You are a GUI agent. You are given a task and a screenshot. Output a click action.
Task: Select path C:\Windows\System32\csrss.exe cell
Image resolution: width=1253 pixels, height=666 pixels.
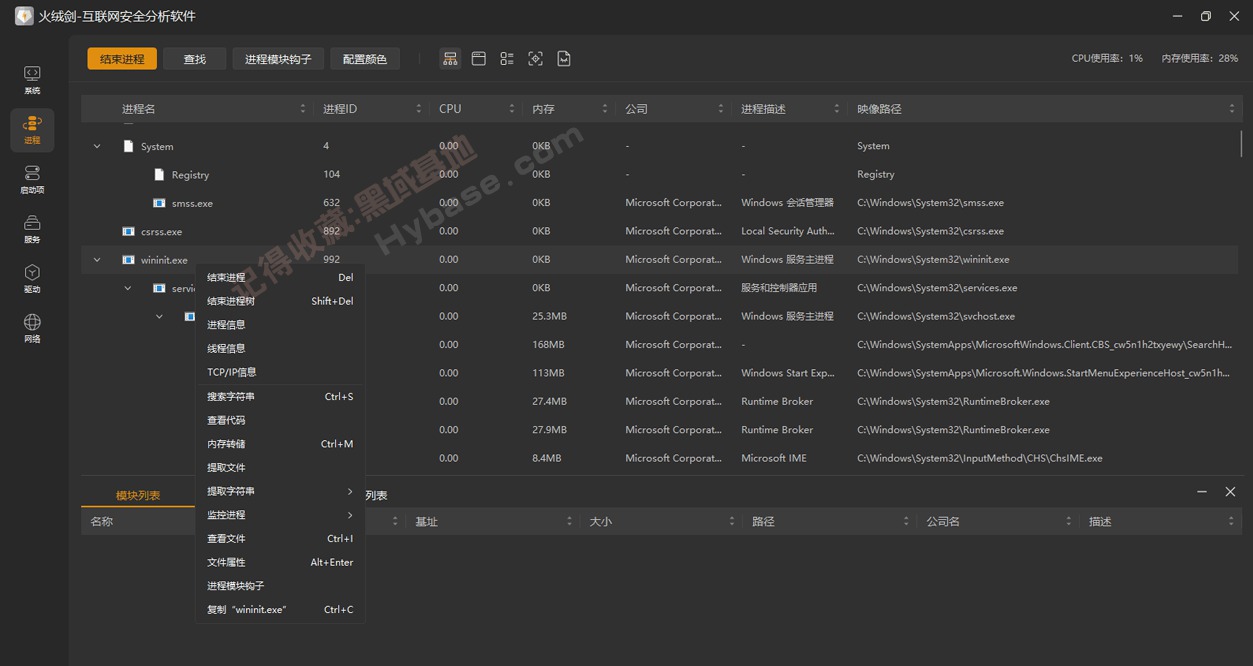pyautogui.click(x=931, y=231)
